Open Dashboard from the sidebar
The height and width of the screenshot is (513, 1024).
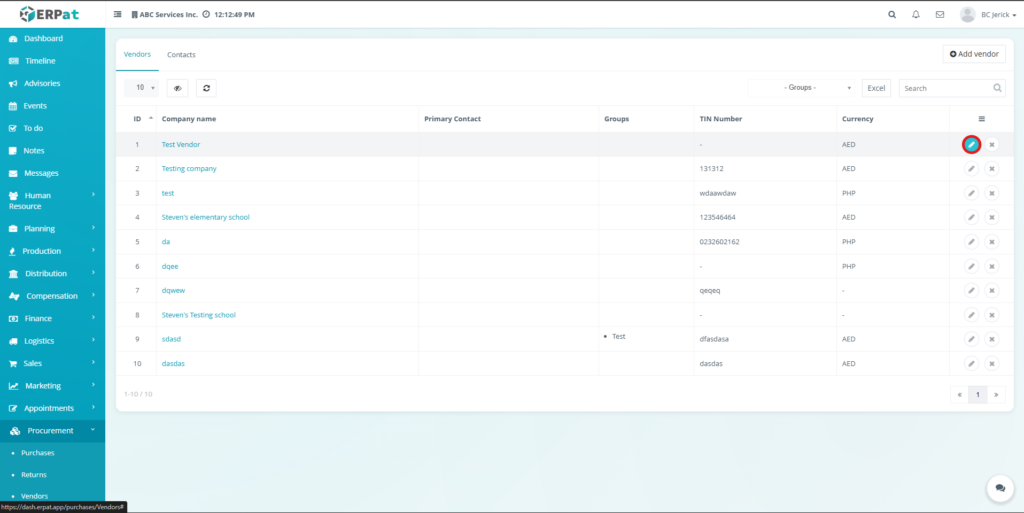(x=43, y=38)
